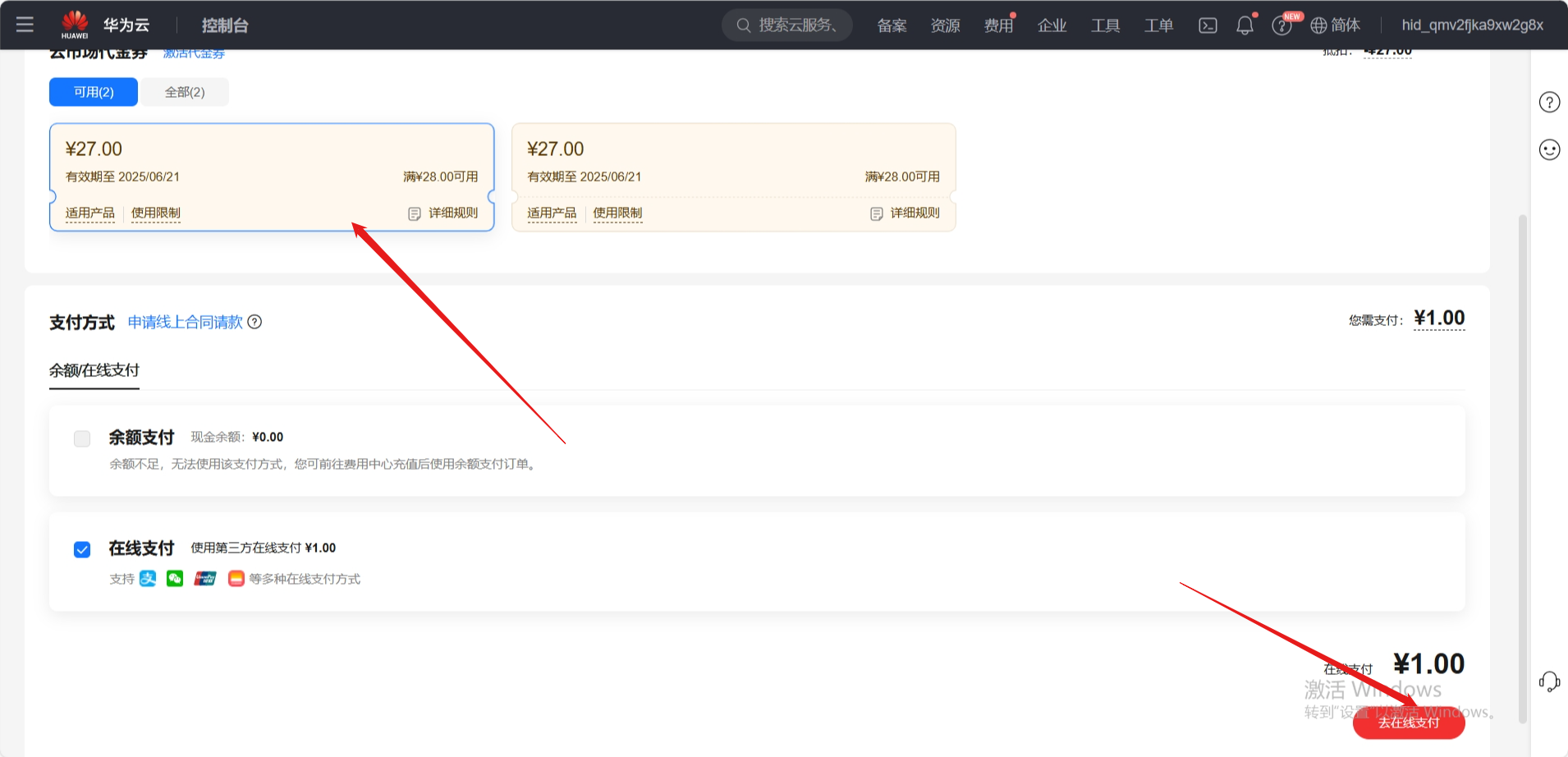Open the 简体 language dropdown
This screenshot has height=757, width=1568.
[1336, 25]
